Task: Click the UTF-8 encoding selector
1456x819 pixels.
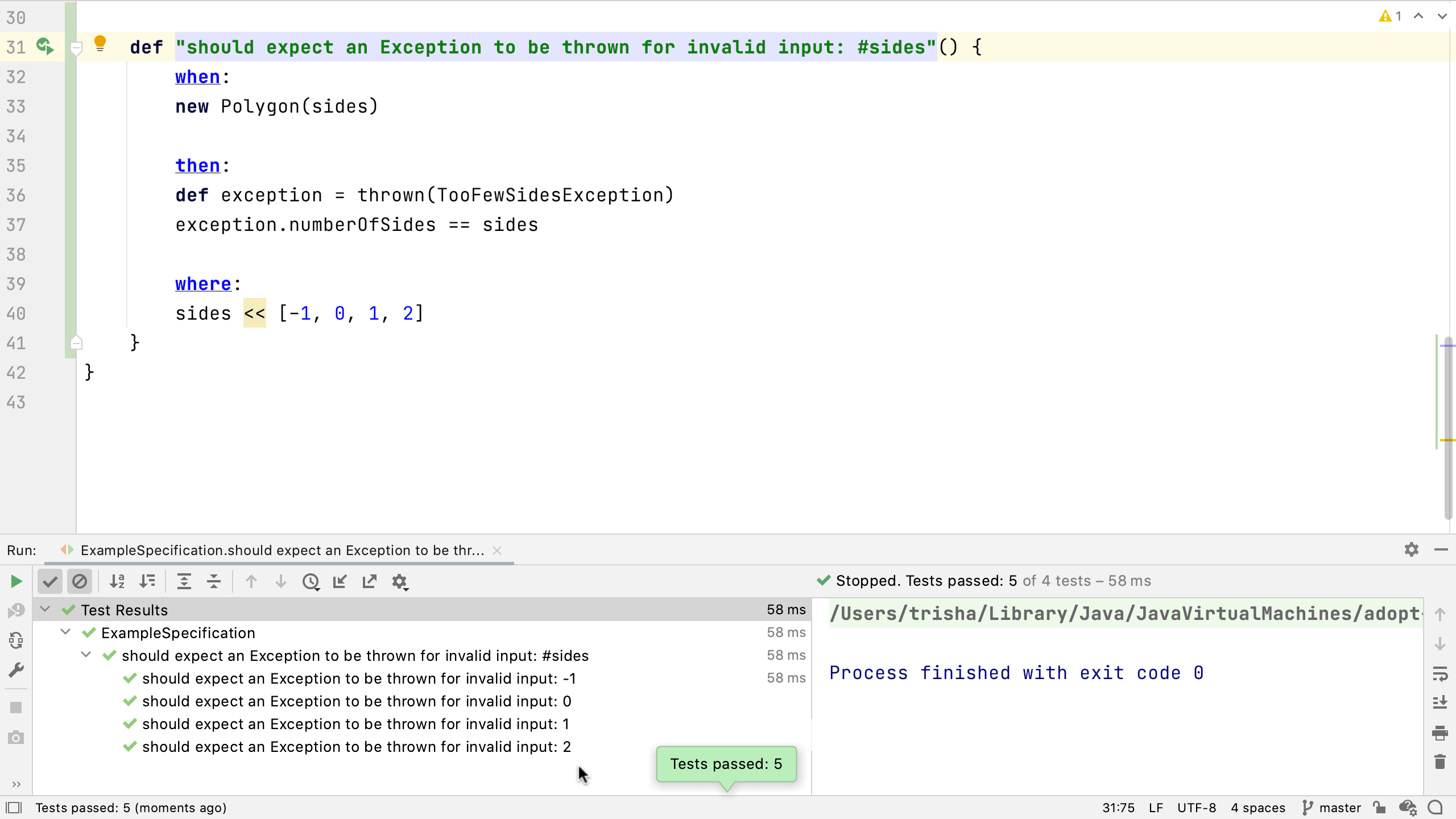Action: click(x=1196, y=808)
